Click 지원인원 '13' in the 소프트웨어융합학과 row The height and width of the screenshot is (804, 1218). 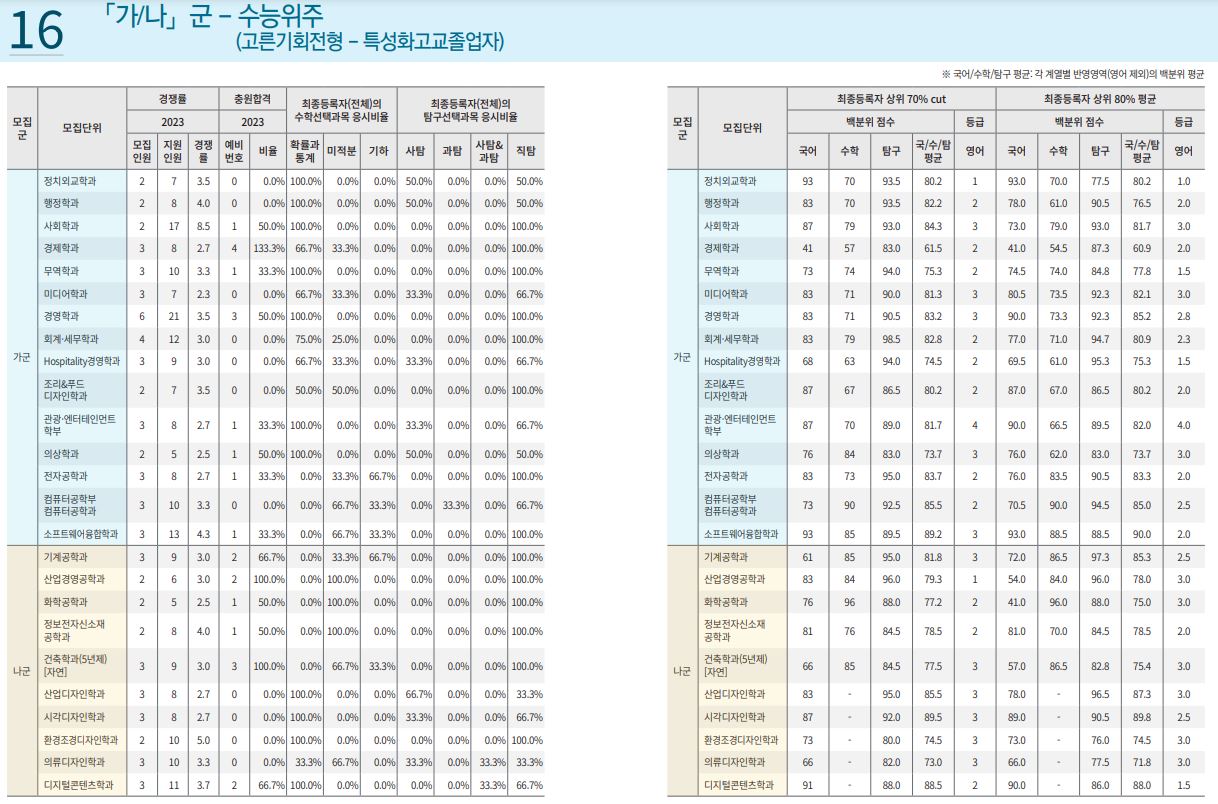pyautogui.click(x=173, y=534)
